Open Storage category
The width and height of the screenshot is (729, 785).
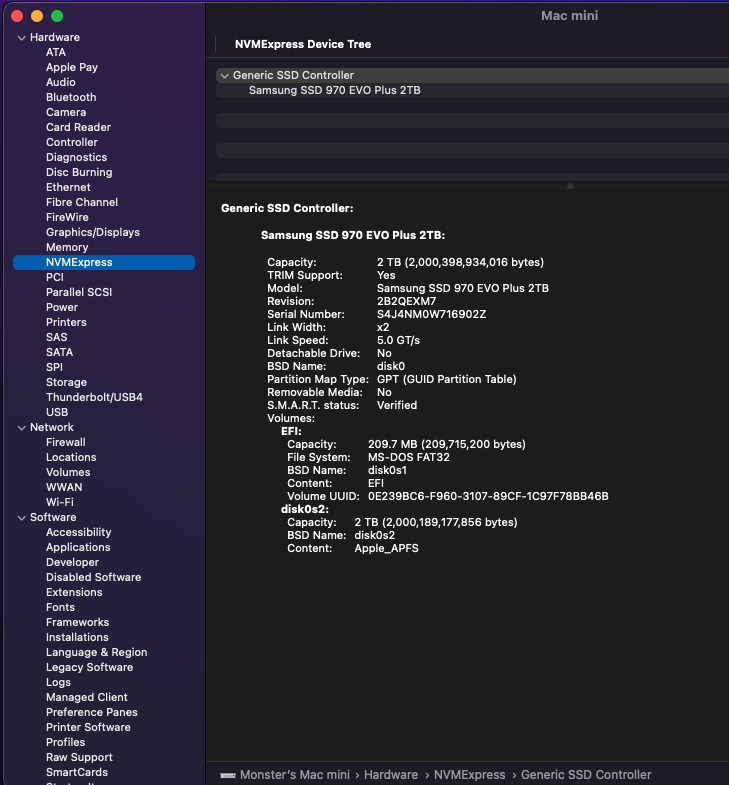(66, 382)
